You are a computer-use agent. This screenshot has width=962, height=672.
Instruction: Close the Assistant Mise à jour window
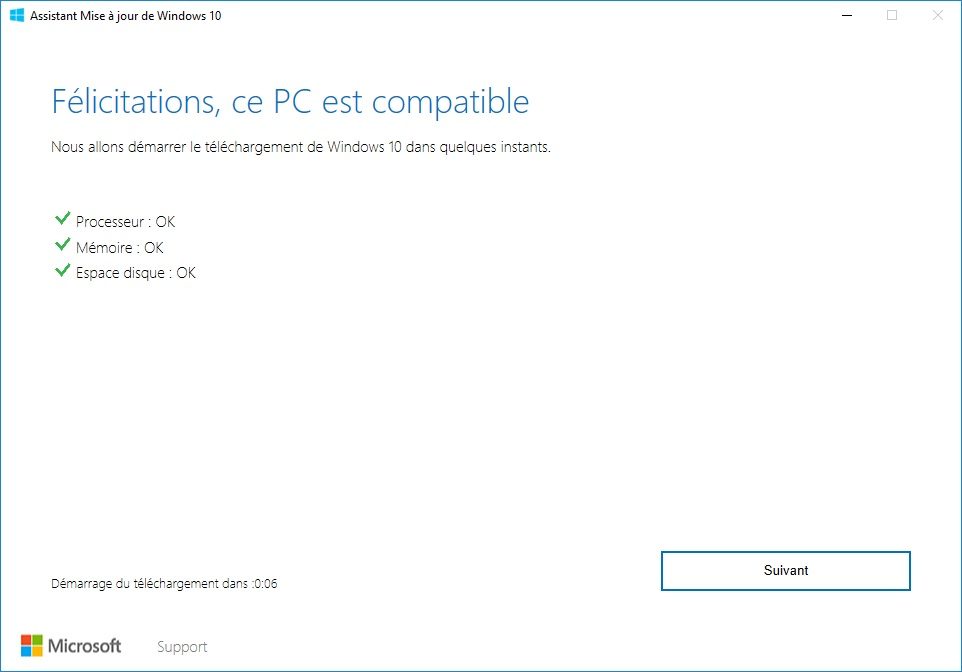[937, 15]
